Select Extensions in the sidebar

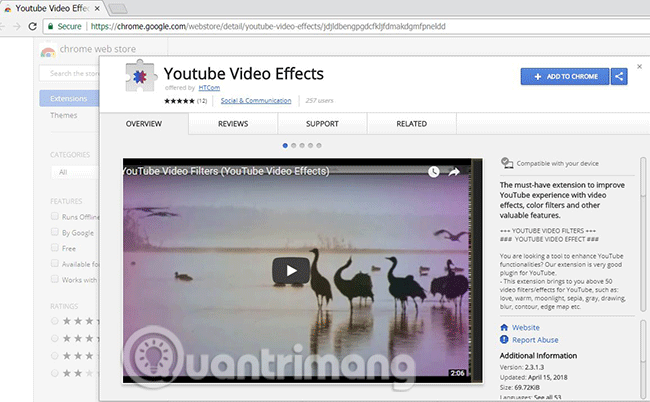click(69, 99)
